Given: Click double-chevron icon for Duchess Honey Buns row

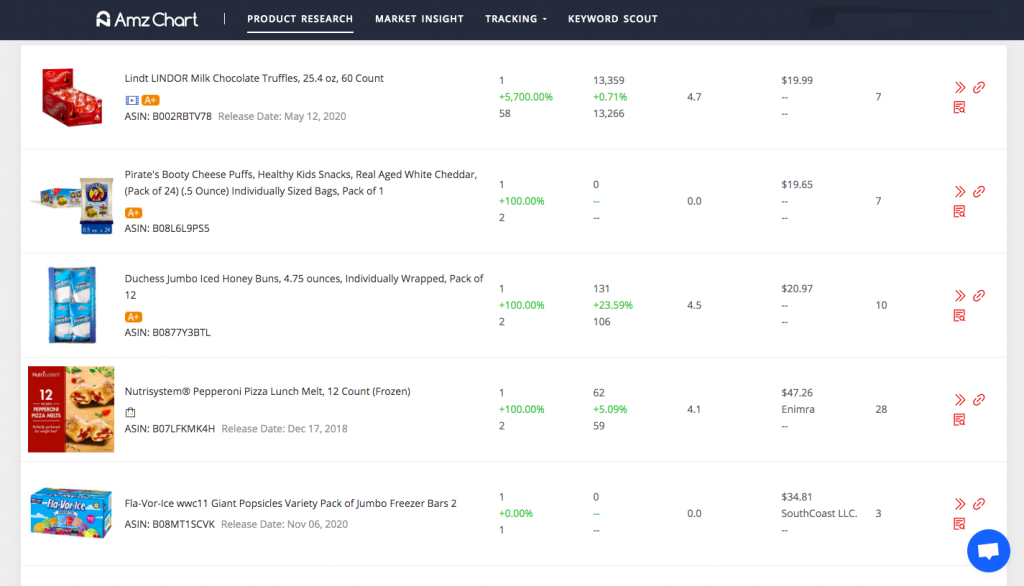Looking at the screenshot, I should pos(959,295).
